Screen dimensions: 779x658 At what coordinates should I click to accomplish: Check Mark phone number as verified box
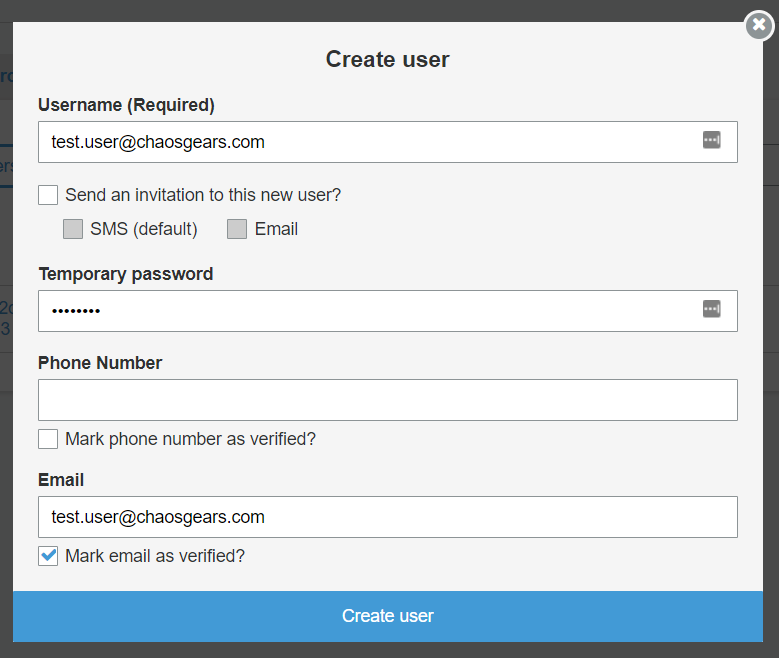click(x=48, y=439)
